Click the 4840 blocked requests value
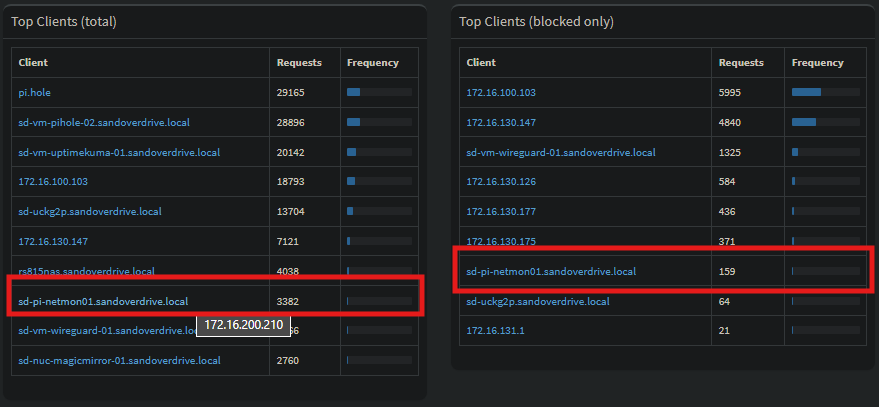Viewport: 879px width, 407px height. (x=730, y=122)
